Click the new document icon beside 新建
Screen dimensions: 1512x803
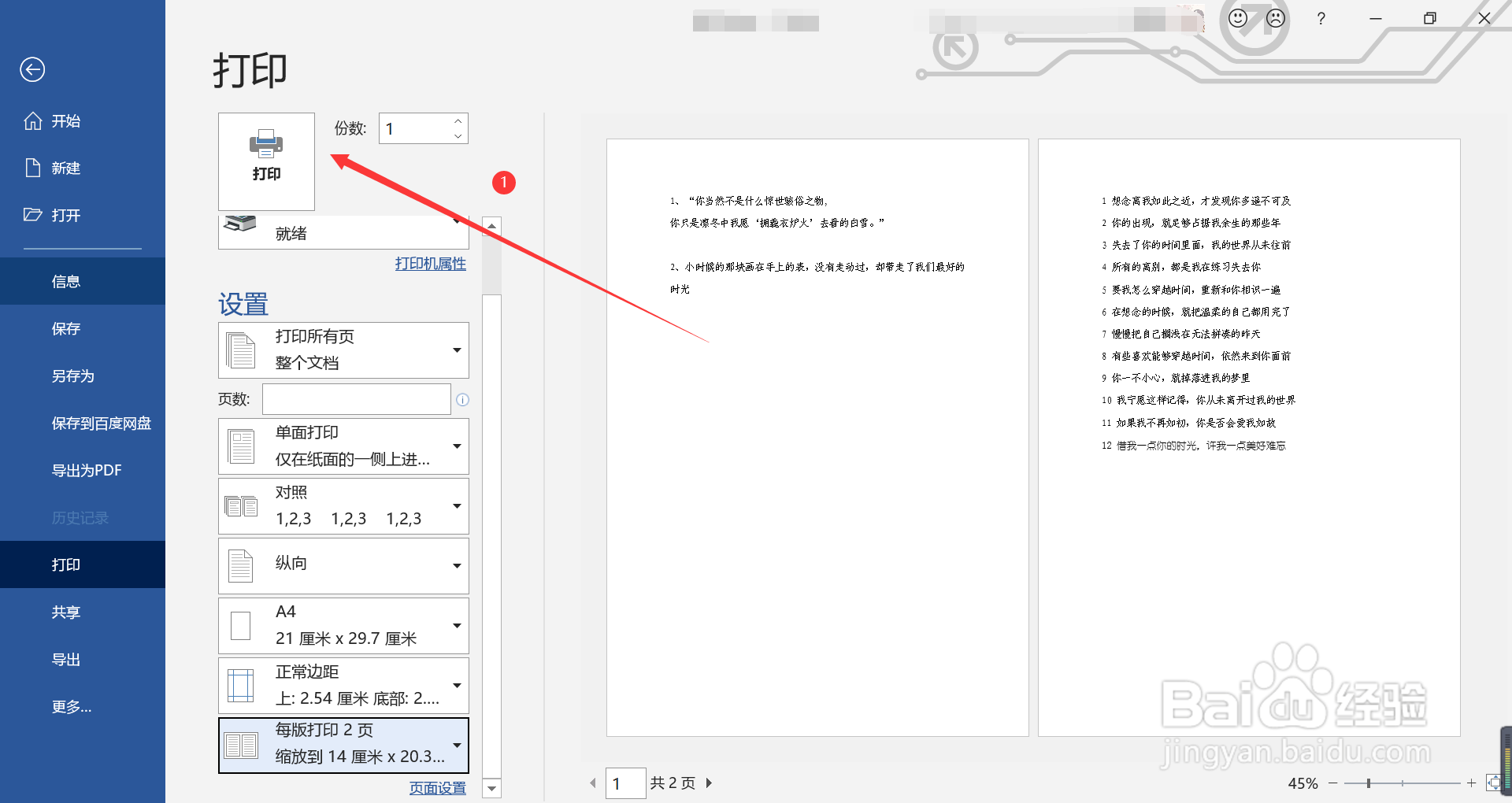coord(33,168)
